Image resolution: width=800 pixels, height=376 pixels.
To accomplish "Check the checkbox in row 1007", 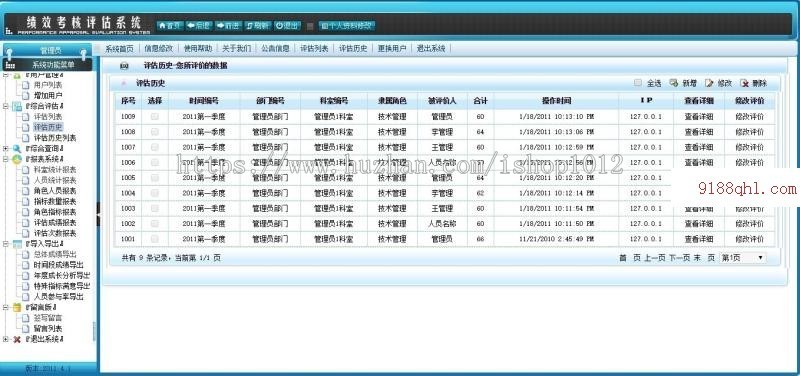I will click(155, 147).
